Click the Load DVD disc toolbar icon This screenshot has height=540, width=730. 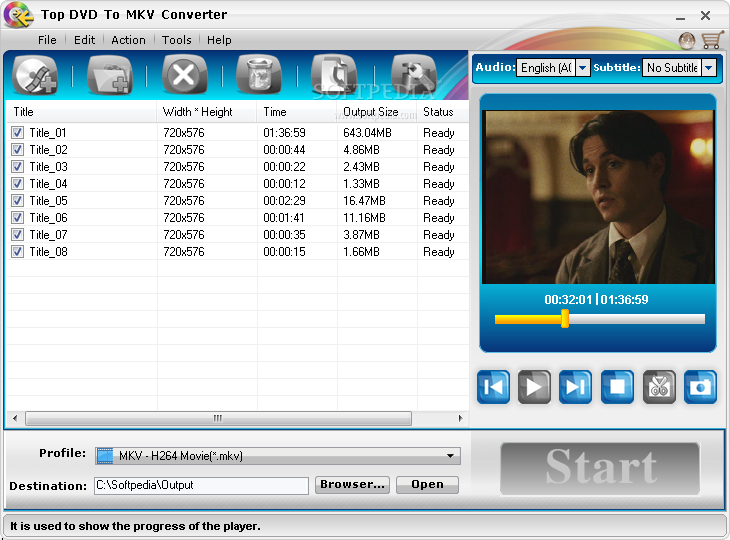[x=35, y=75]
